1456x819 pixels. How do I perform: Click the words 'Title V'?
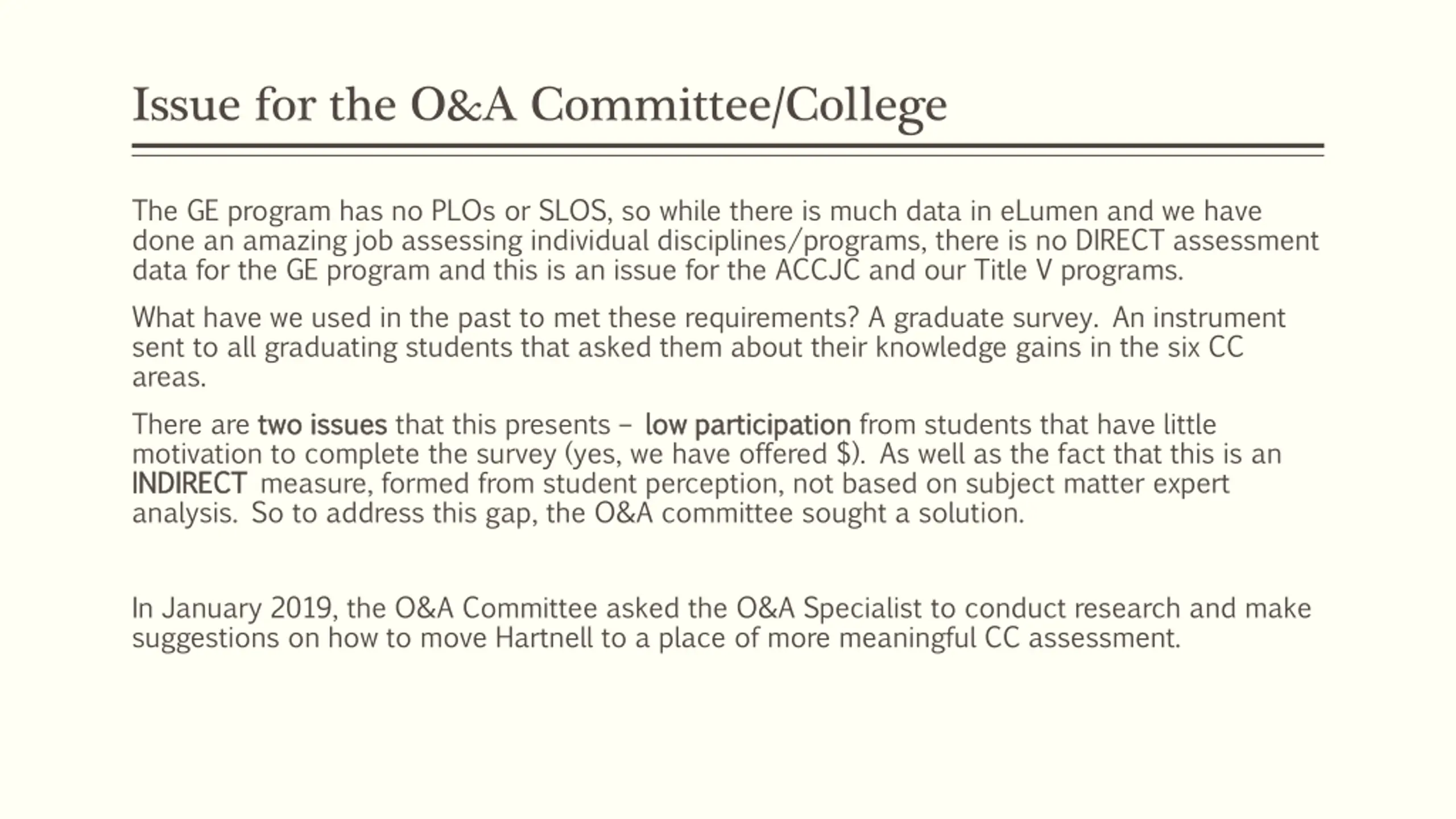click(x=1012, y=271)
